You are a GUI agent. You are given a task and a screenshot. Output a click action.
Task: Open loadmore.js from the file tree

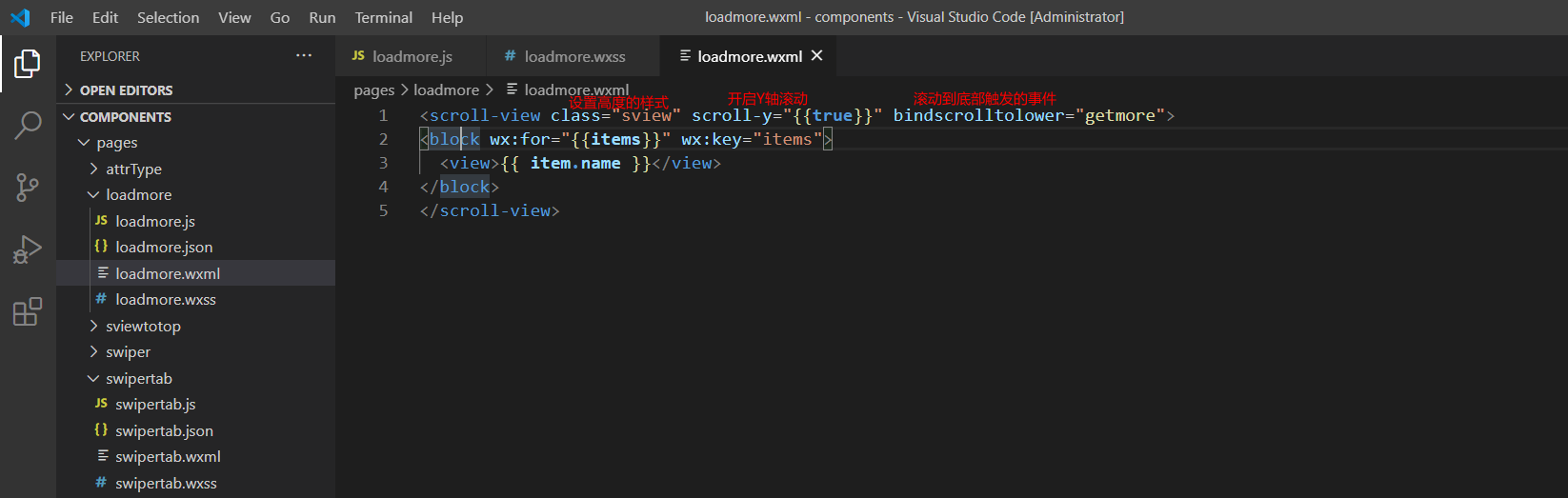pos(155,221)
